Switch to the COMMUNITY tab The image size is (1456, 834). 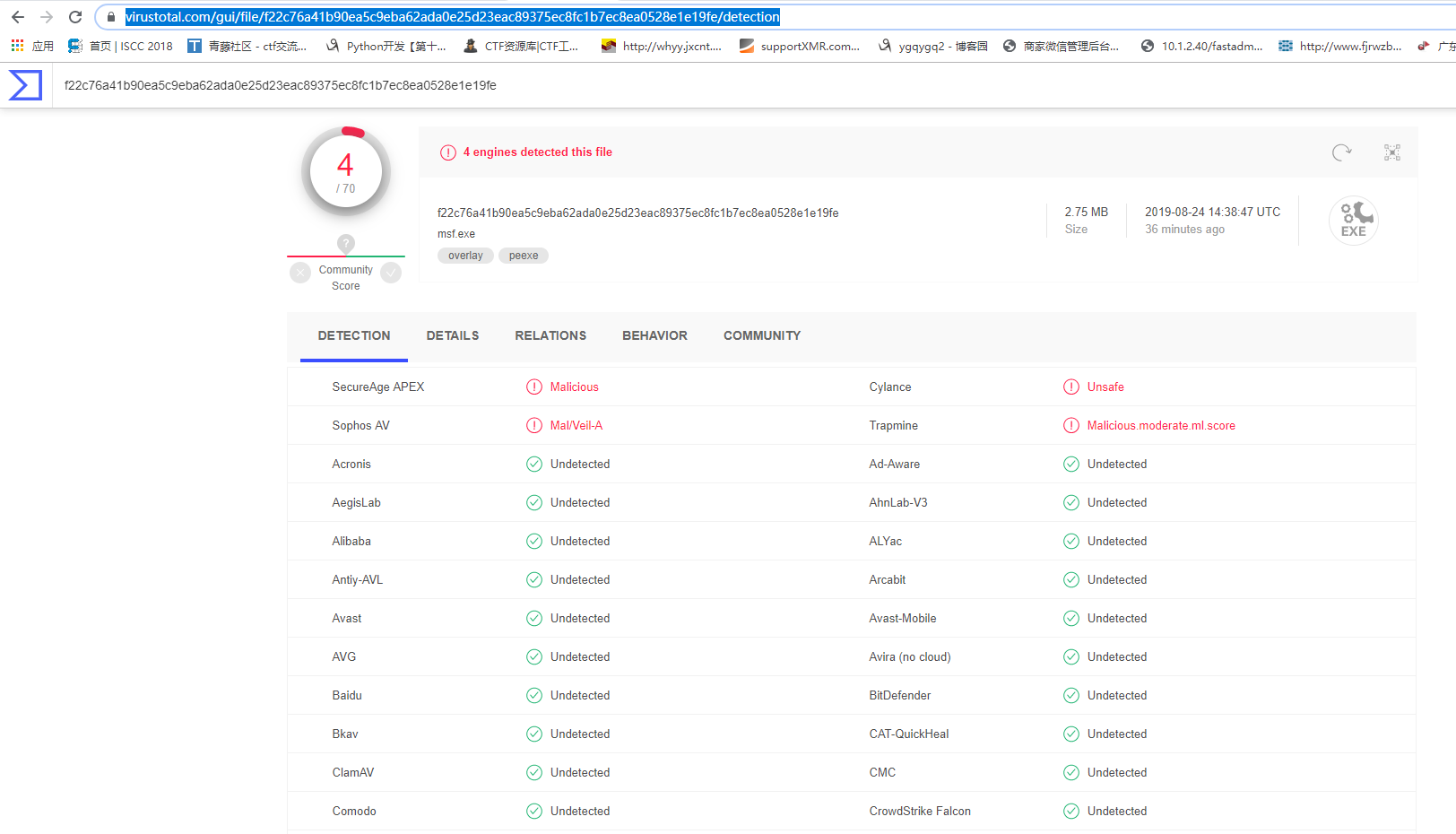point(762,335)
